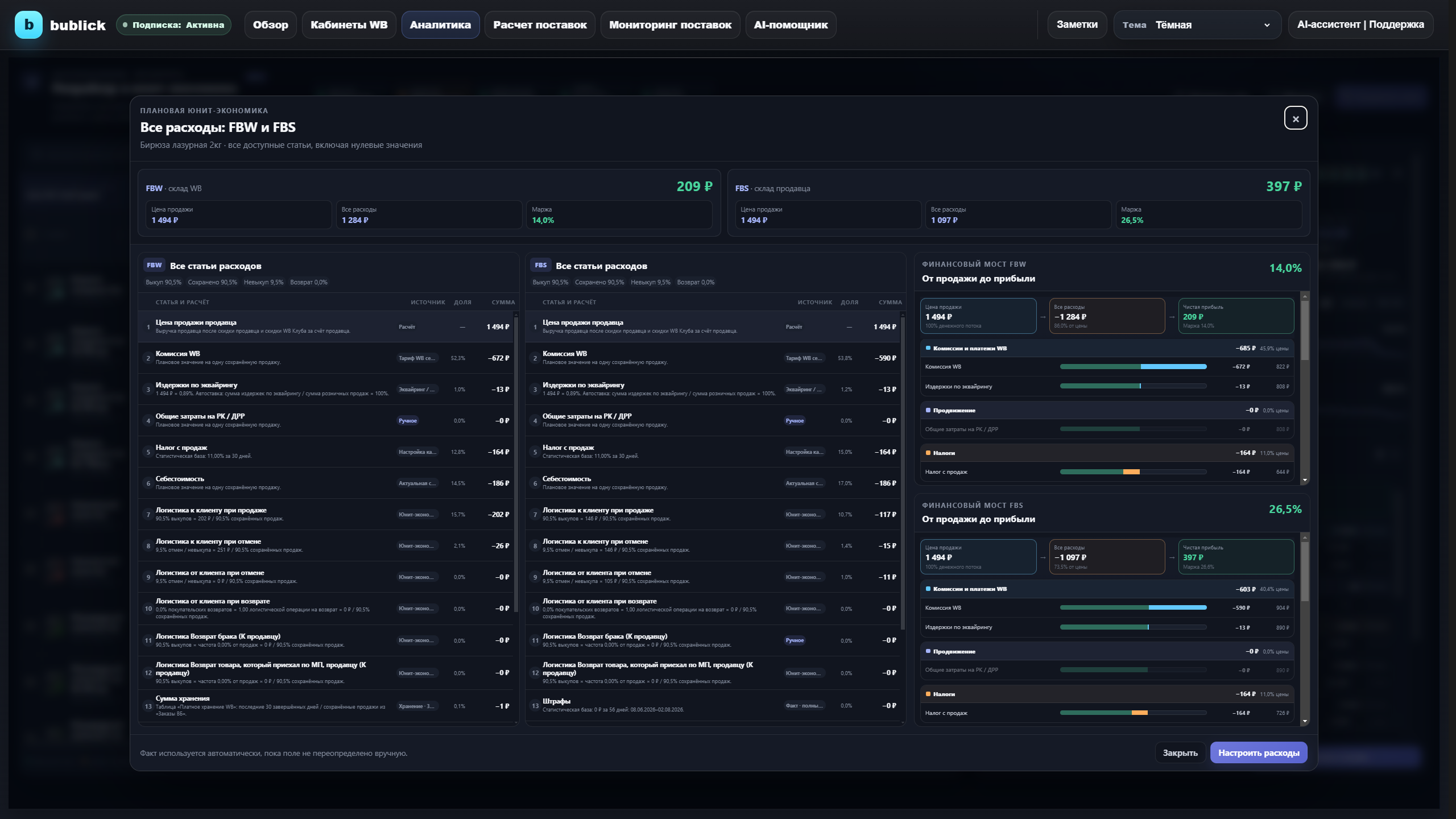The width and height of the screenshot is (1456, 819).
Task: Click Налог с продаж bar in FBW bridge
Action: point(1133,472)
